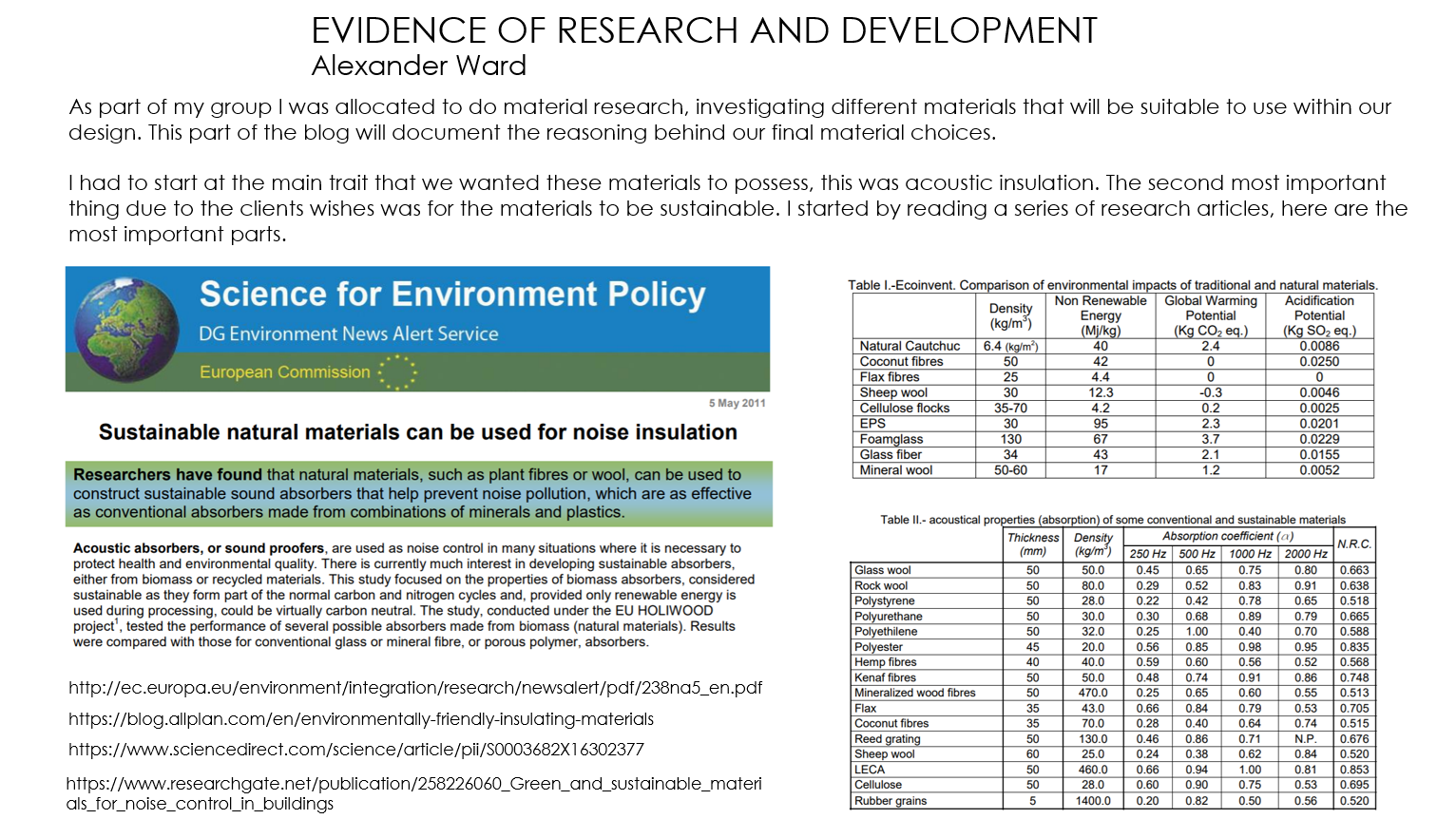Select the 'EVIDENCE OF RESEARCH AND DEVELOPMENT' title
Viewport: 1456px width, 819px height.
703,31
